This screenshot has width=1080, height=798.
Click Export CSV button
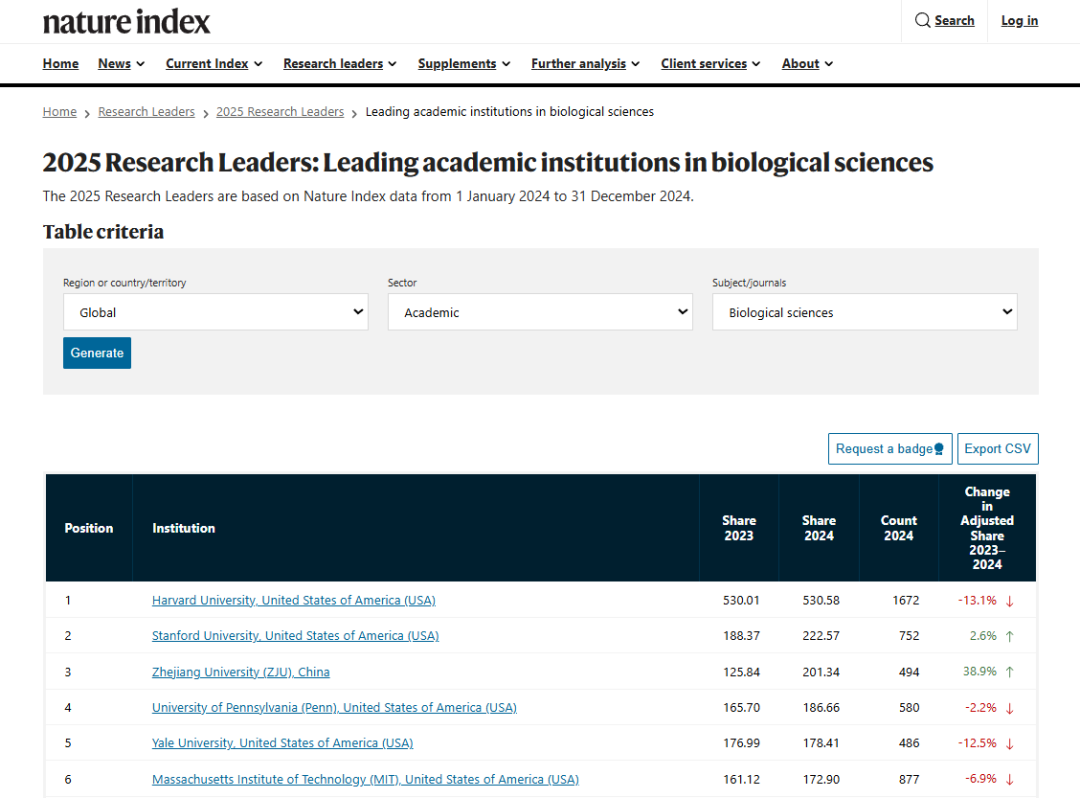pos(997,449)
